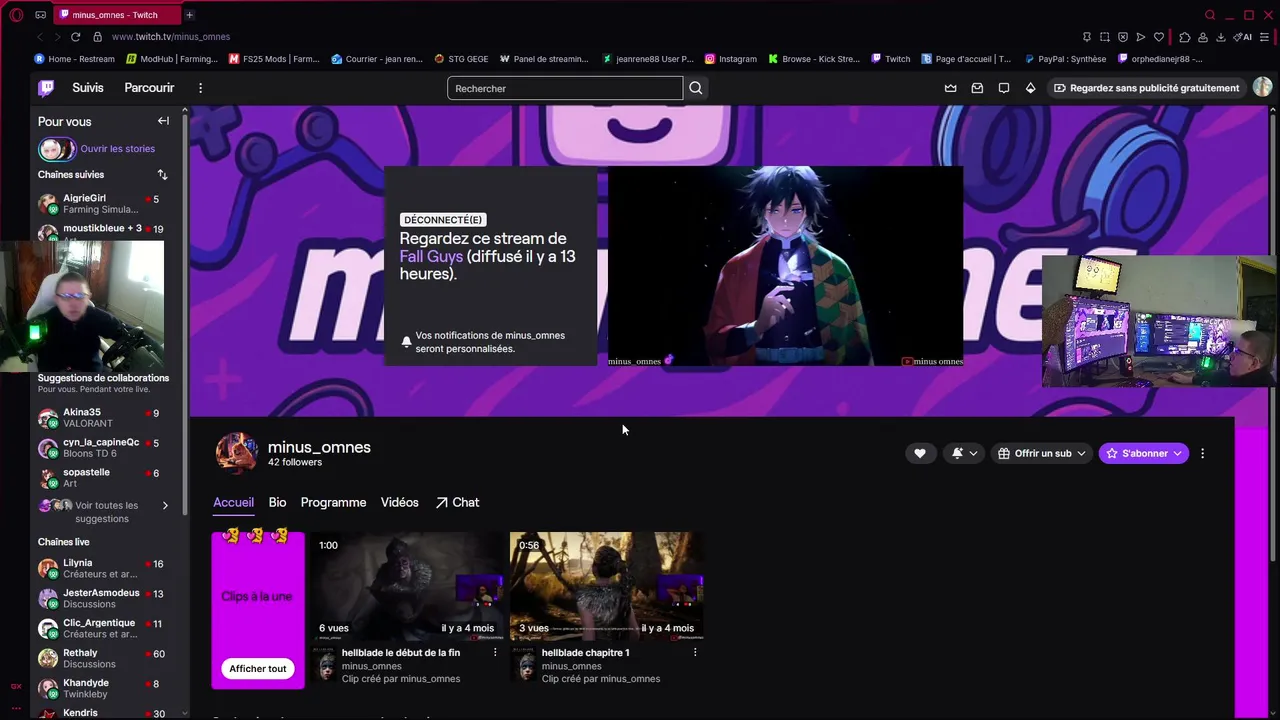Open browser extensions puzzle icon
1280x720 pixels.
point(1185,37)
